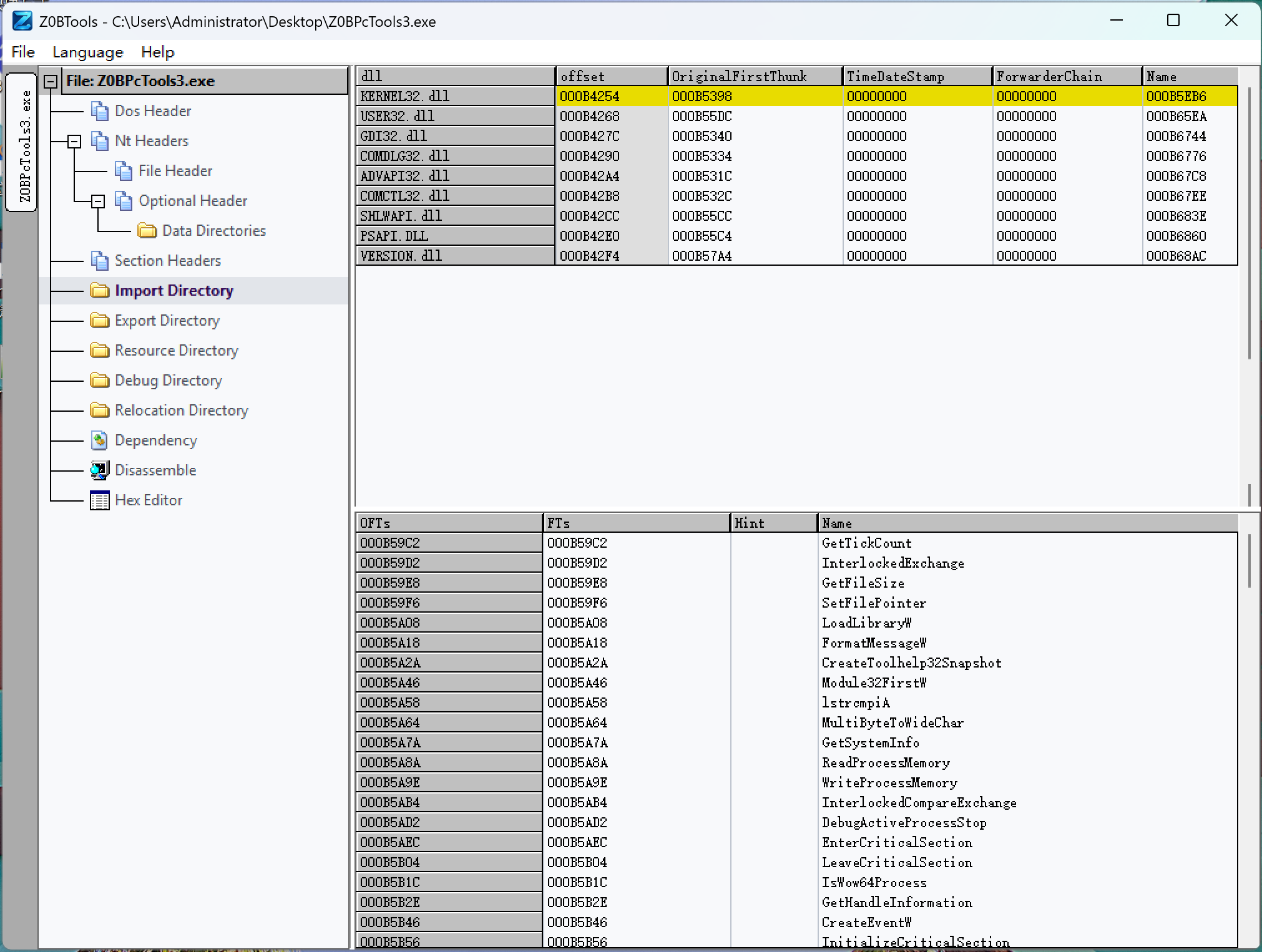Open the Help menu
Screen dimensions: 1262x952
click(157, 52)
